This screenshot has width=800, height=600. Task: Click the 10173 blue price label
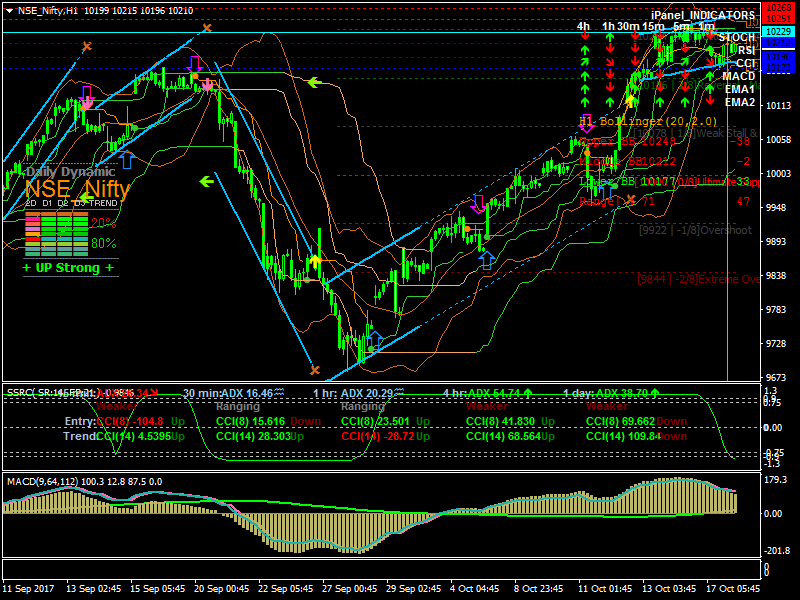[x=778, y=67]
